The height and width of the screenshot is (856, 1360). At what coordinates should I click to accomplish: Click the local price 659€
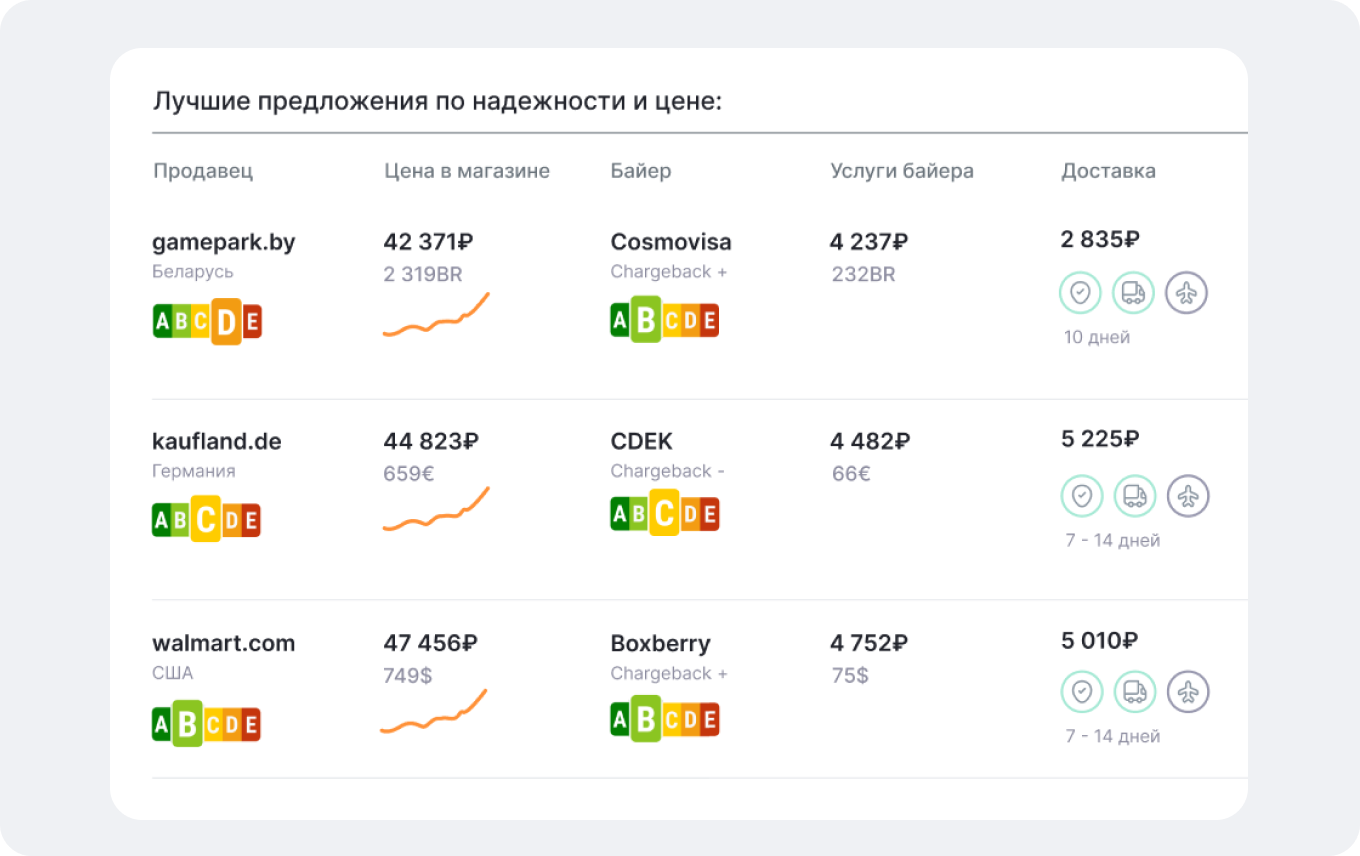point(409,473)
